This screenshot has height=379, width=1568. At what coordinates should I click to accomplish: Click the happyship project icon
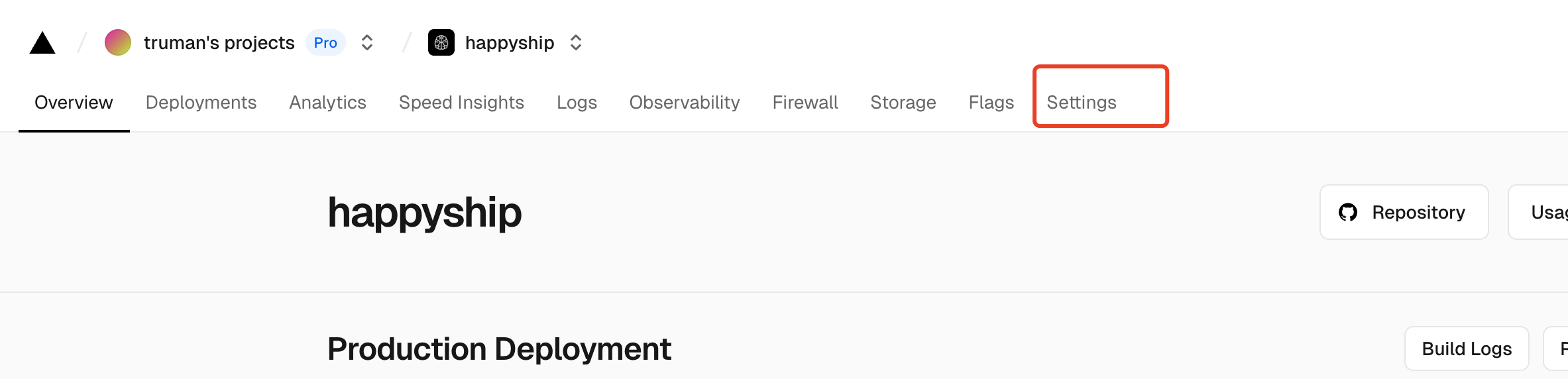click(441, 42)
